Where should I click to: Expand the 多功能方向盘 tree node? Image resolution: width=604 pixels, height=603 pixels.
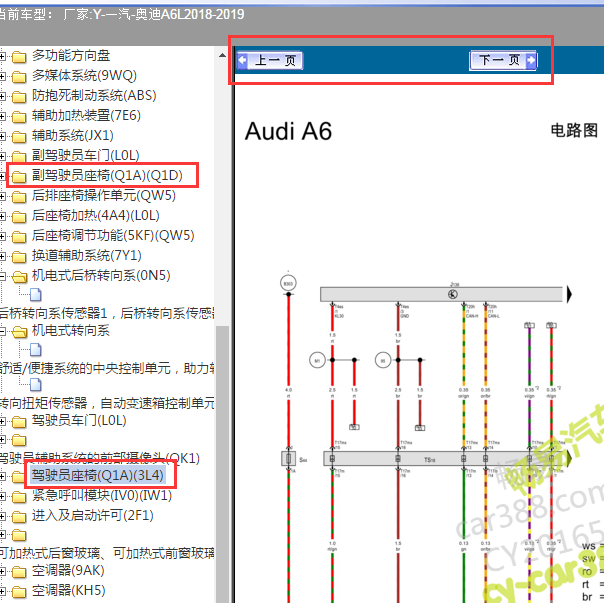2,57
